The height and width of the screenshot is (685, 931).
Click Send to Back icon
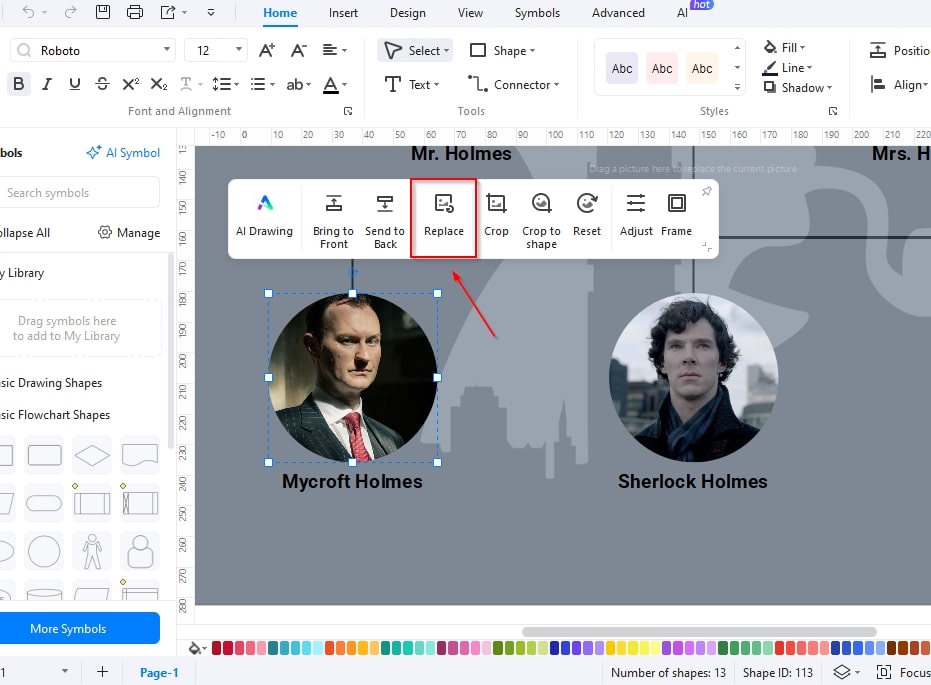point(385,221)
